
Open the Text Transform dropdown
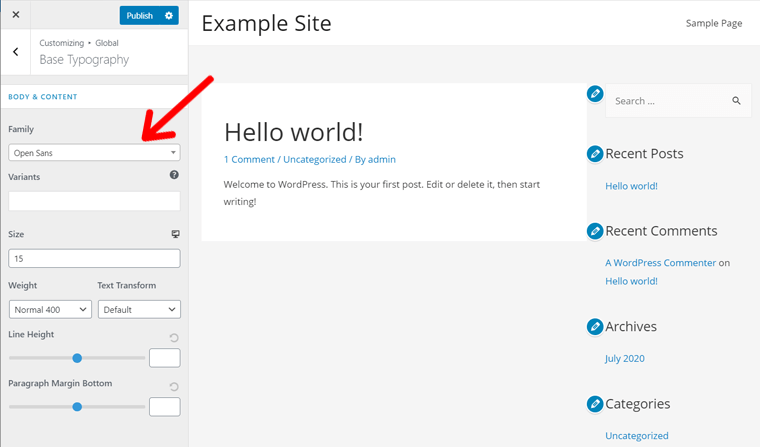point(139,310)
